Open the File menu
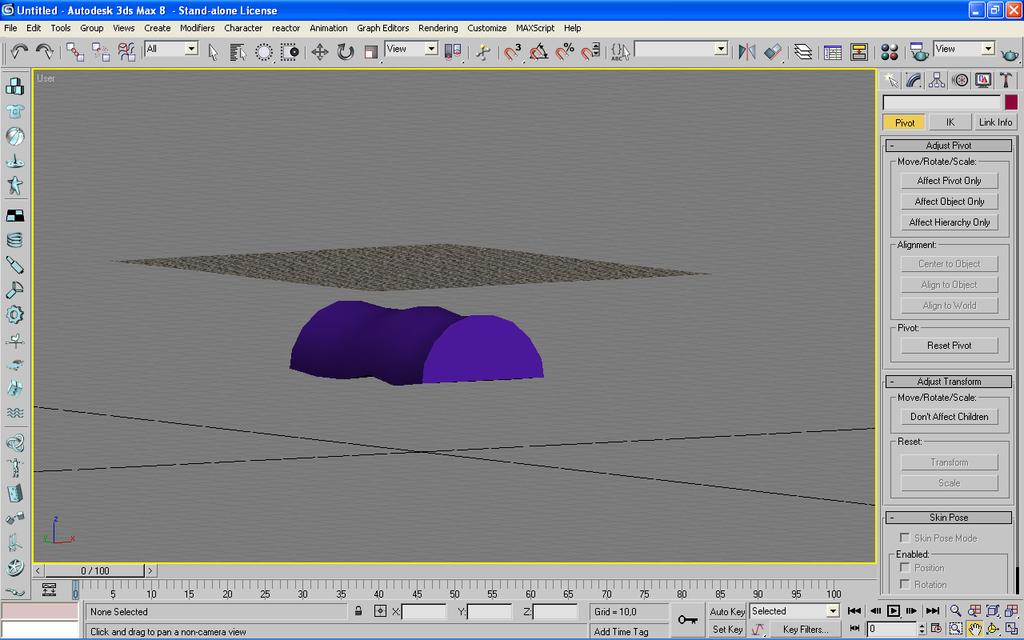Screen dimensions: 1024x640 pos(10,28)
